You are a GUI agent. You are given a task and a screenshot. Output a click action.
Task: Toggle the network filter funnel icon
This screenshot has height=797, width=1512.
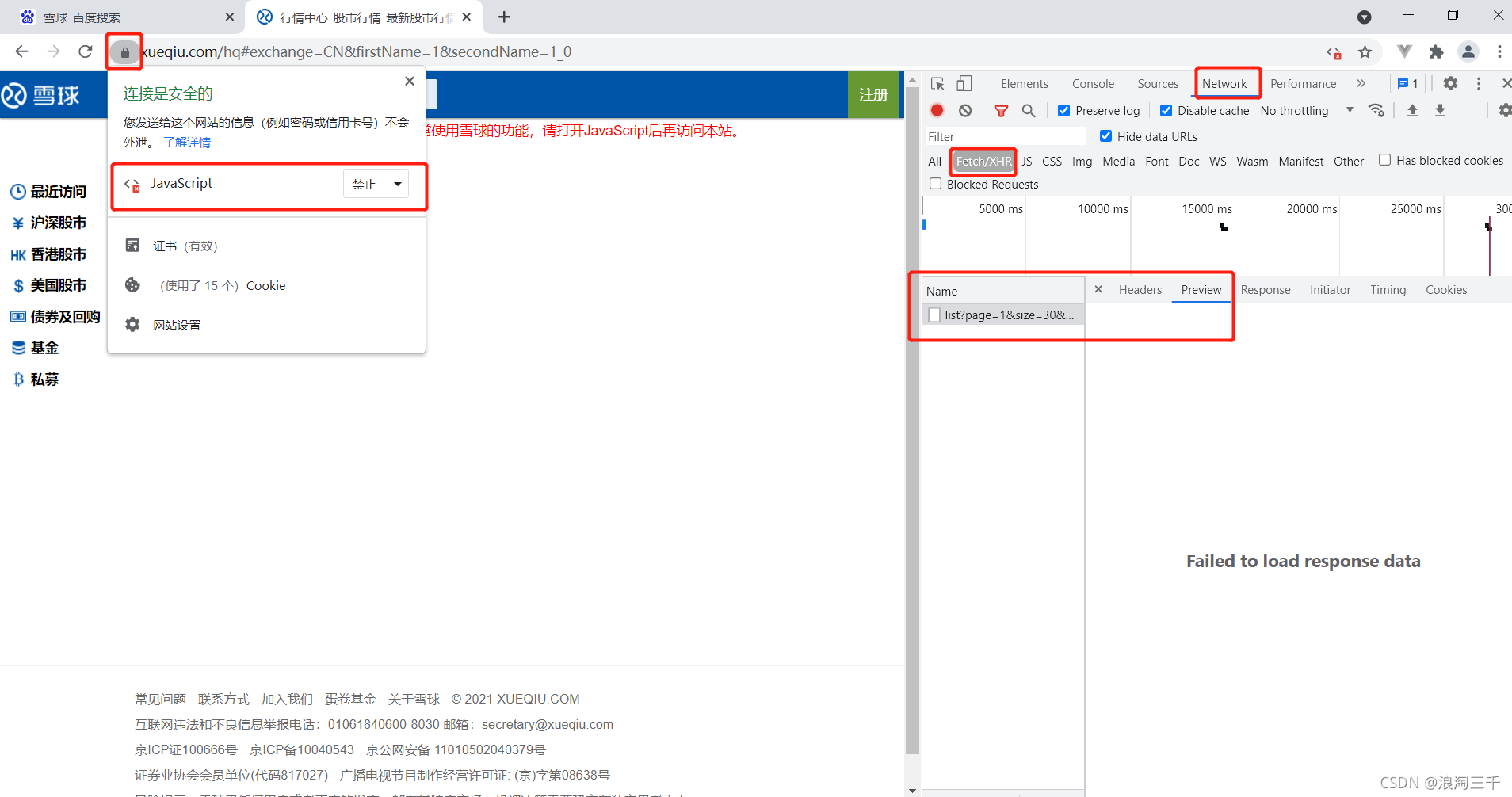1001,111
